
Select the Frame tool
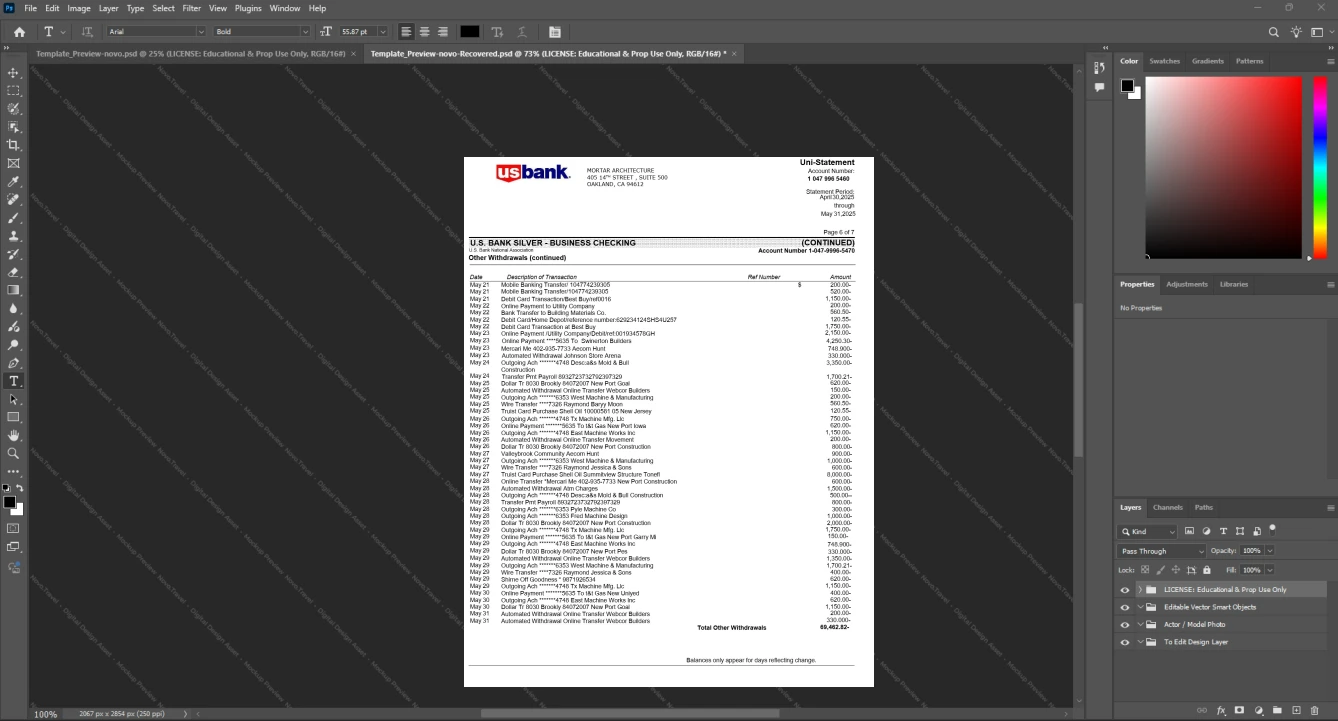(14, 163)
